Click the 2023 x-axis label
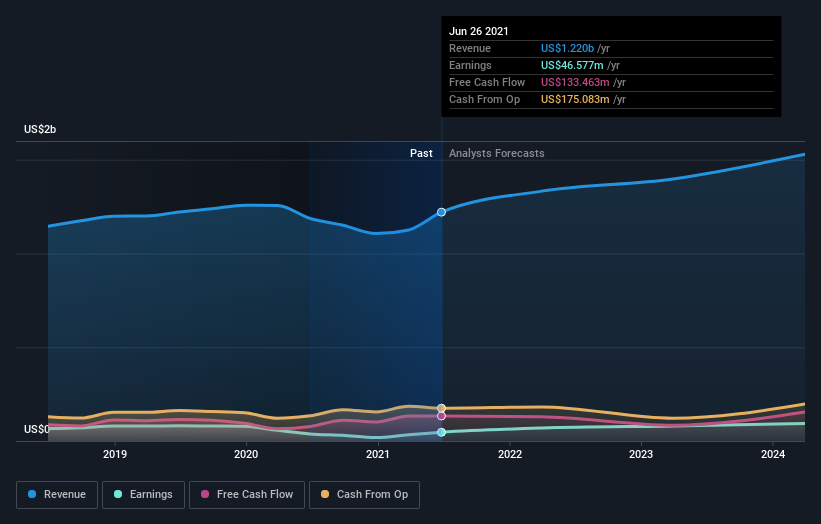The image size is (821, 524). [641, 454]
